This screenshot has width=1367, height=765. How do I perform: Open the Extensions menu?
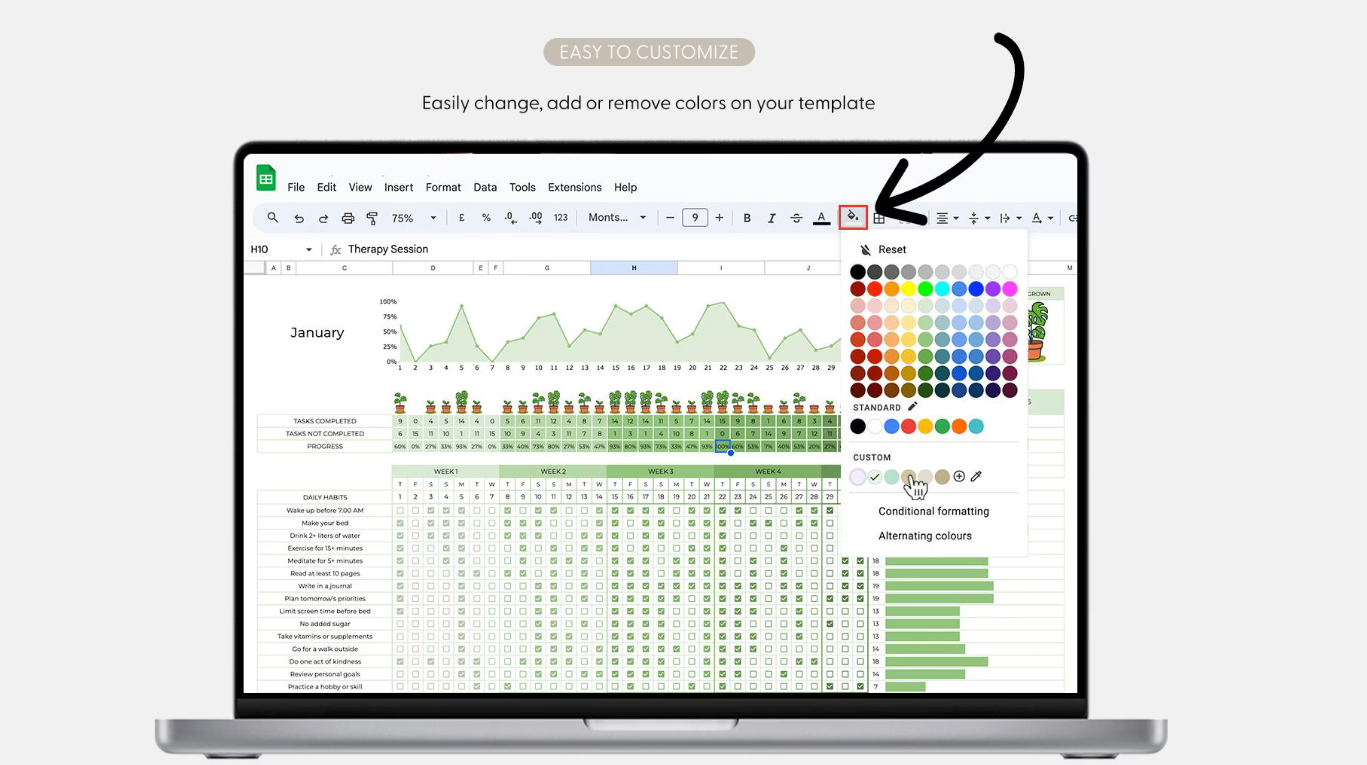574,187
